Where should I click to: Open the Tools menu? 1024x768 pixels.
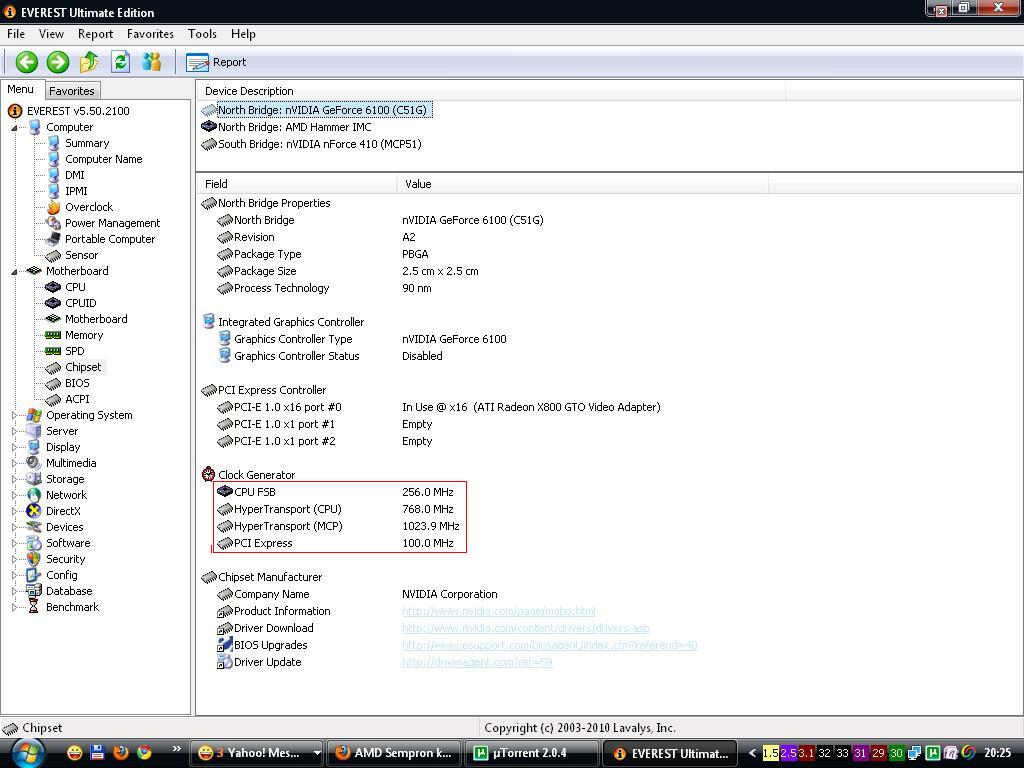pos(202,34)
